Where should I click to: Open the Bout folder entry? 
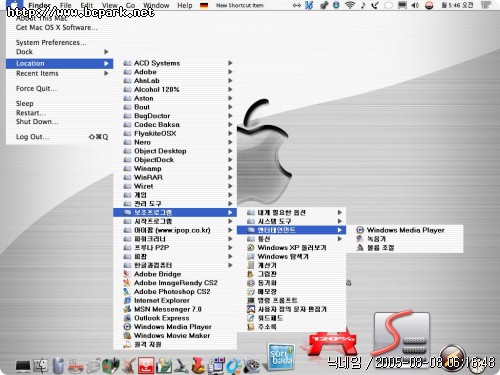coord(175,107)
